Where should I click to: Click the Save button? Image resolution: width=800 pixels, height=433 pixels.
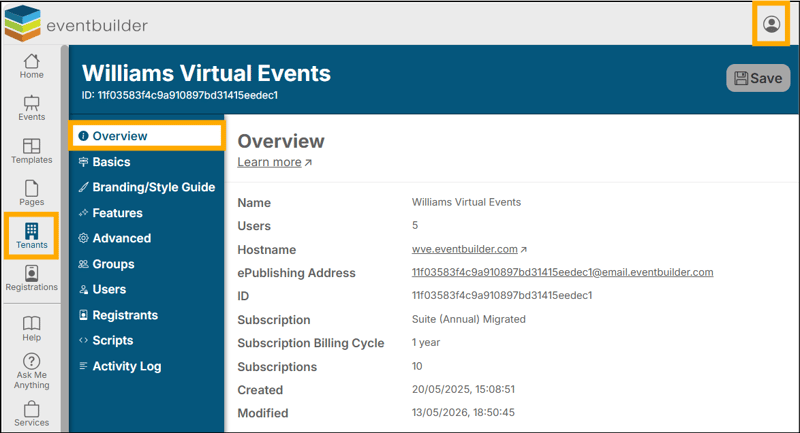click(x=758, y=78)
